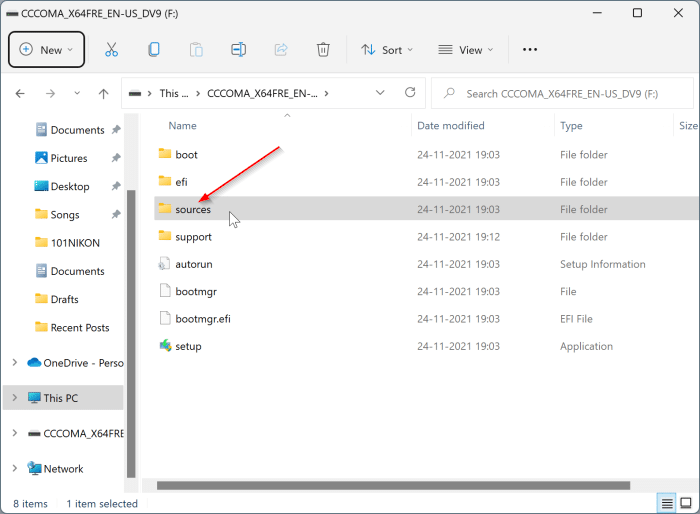This screenshot has width=700, height=514.
Task: Sort by Date modified column header
Action: (450, 125)
